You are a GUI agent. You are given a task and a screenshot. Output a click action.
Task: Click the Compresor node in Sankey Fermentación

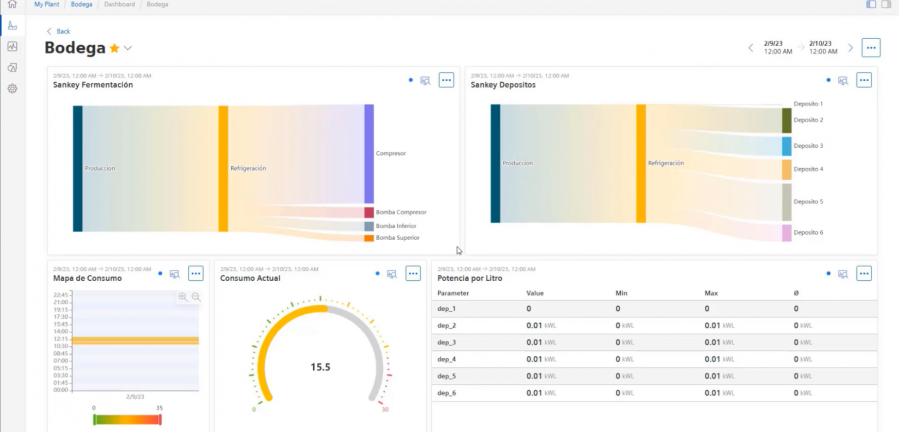369,153
